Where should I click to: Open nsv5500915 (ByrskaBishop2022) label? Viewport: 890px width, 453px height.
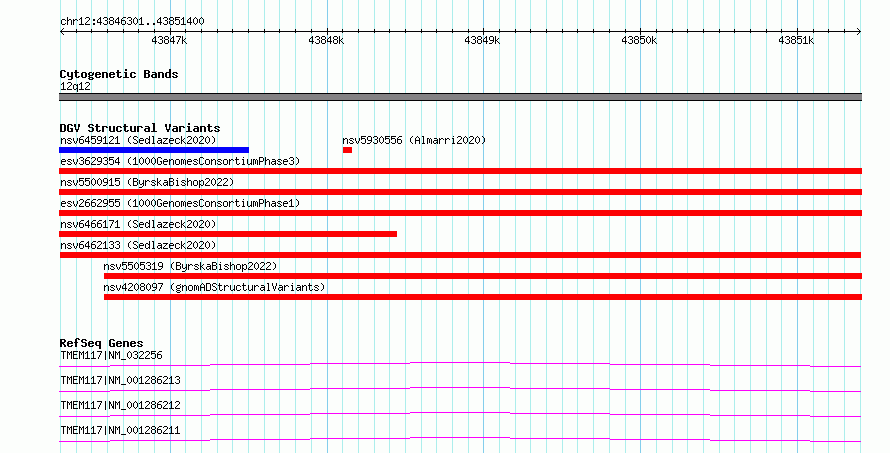(147, 182)
